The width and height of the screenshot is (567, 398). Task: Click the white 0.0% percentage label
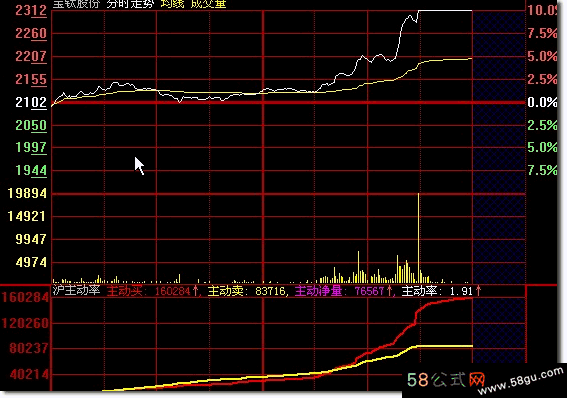pos(542,102)
